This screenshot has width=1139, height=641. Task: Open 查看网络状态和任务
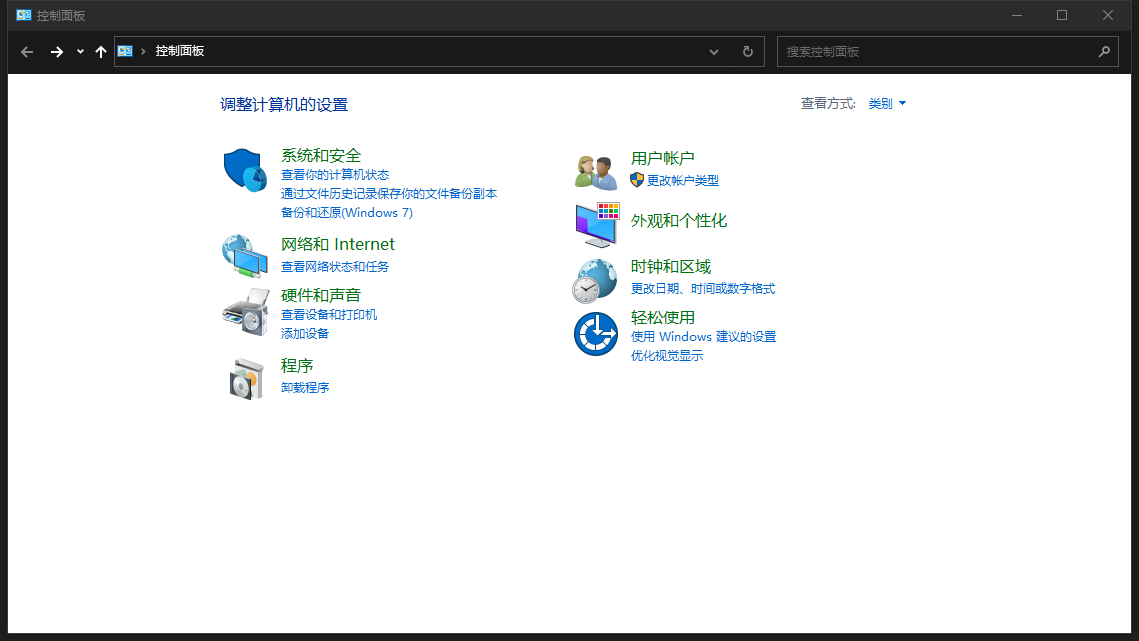click(x=337, y=266)
